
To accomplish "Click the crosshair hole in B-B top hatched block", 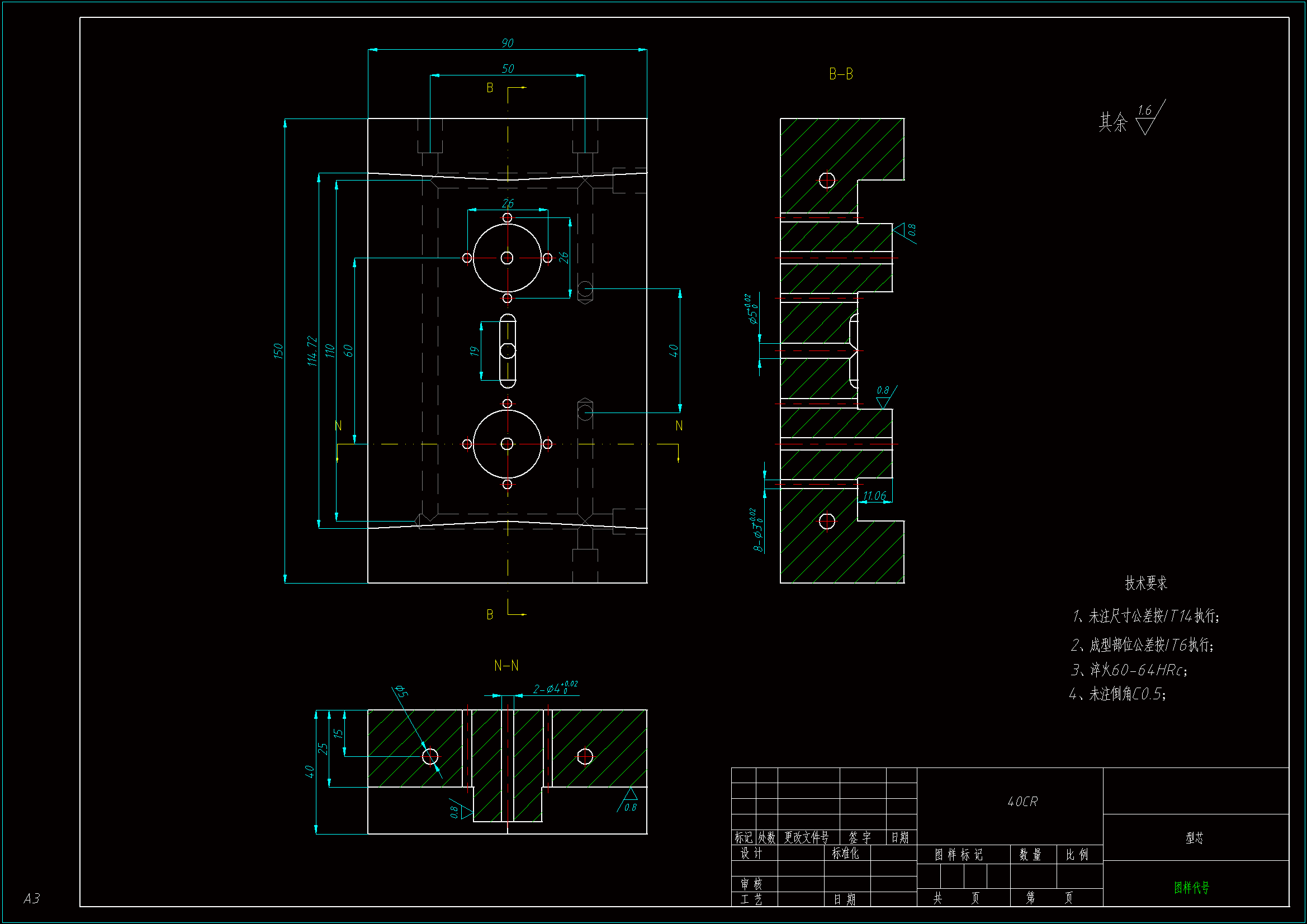I will [x=827, y=181].
